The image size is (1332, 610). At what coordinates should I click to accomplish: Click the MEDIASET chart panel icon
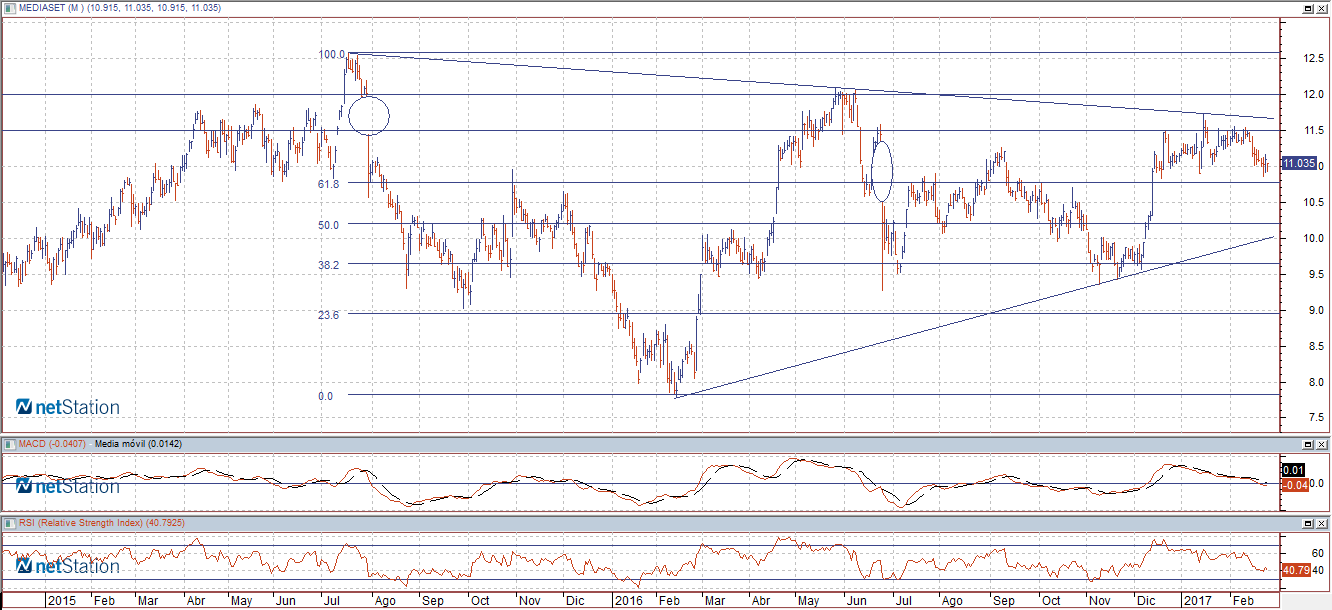9,8
